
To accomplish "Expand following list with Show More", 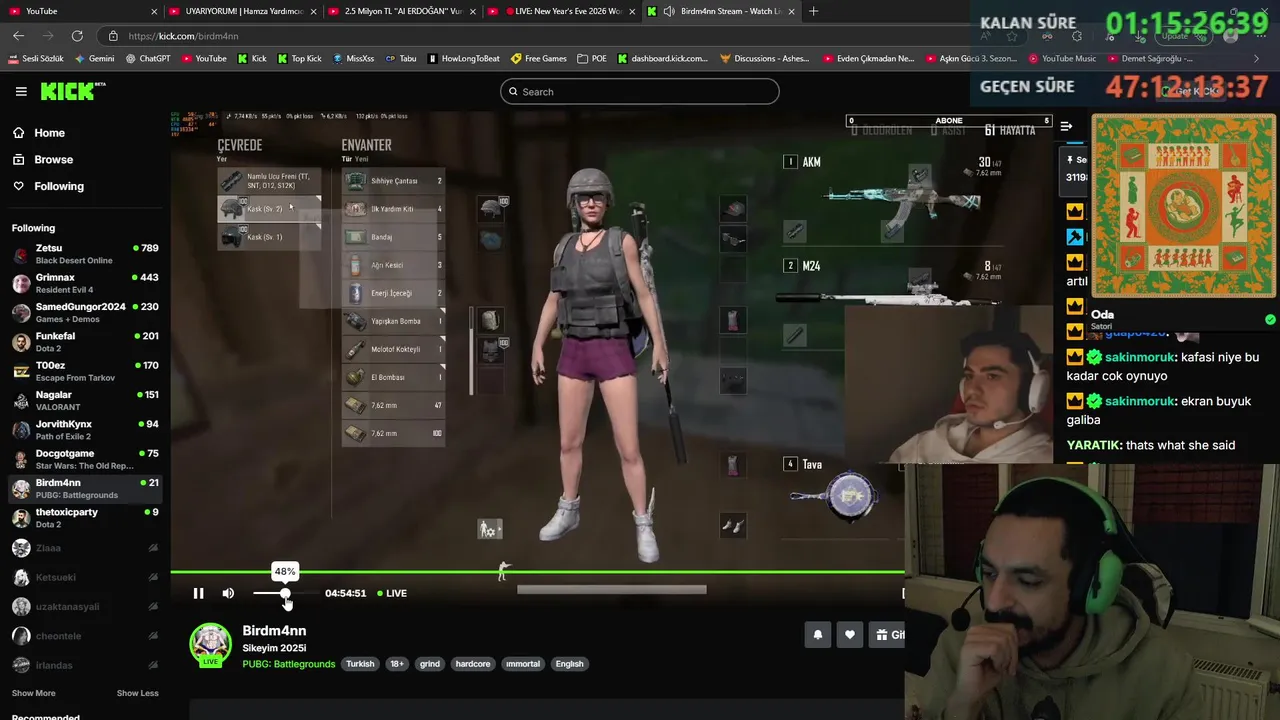I will [33, 693].
